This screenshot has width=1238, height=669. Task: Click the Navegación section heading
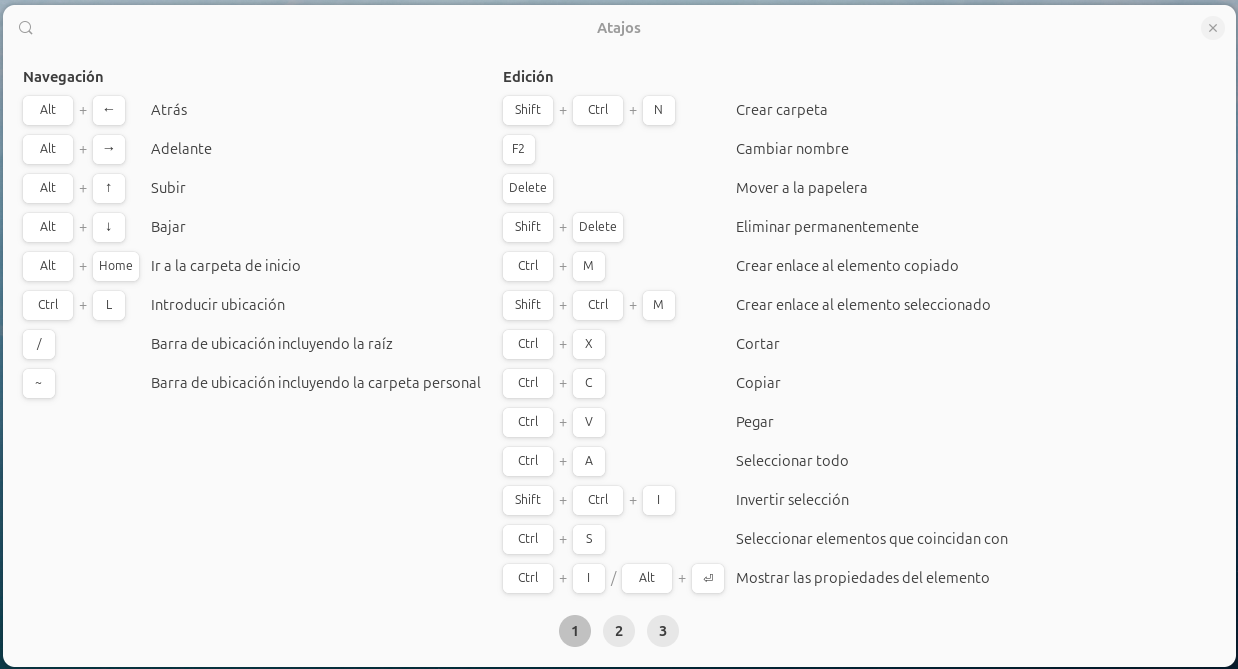63,77
